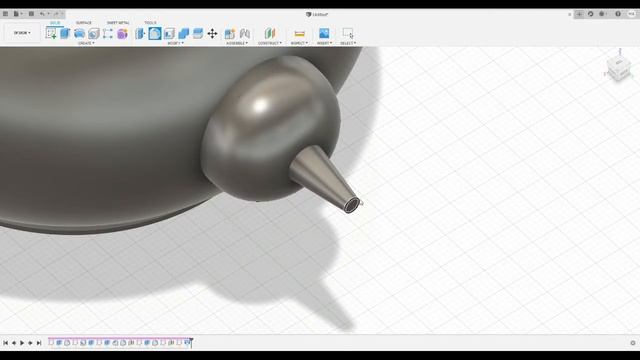The width and height of the screenshot is (640, 360).
Task: Close the current document tab
Action: click(569, 14)
